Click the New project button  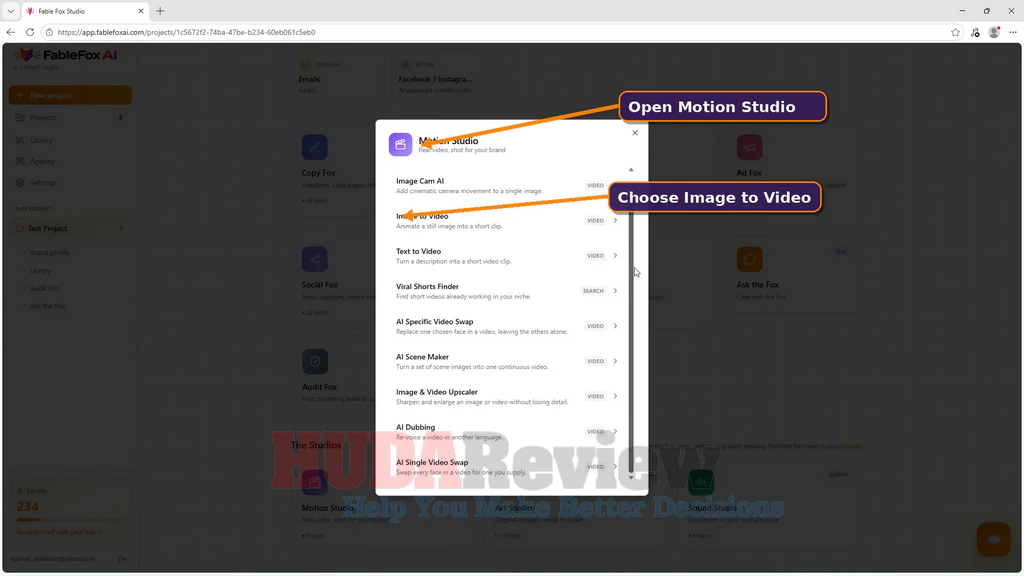pyautogui.click(x=70, y=95)
